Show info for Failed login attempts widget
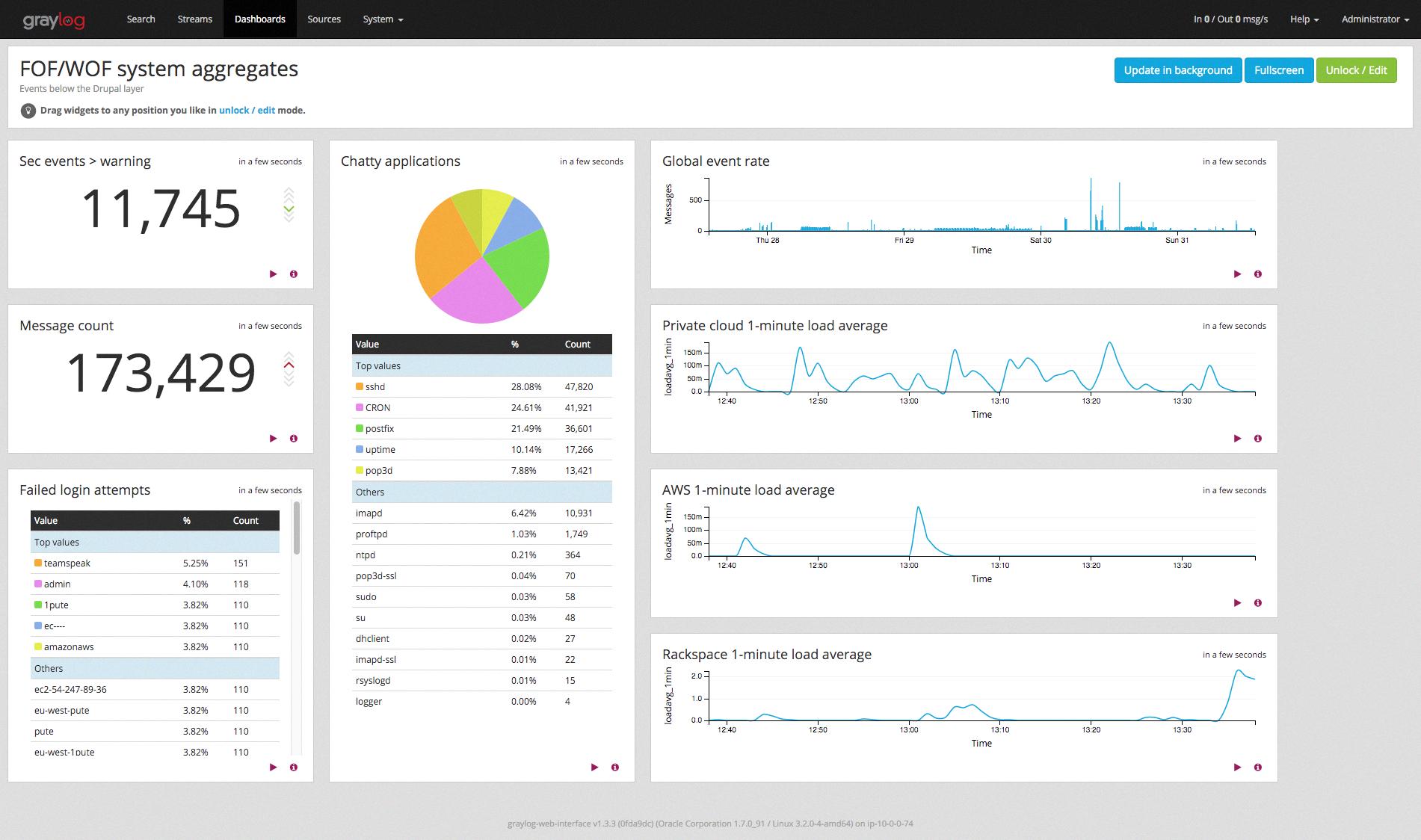This screenshot has width=1421, height=840. [x=294, y=768]
